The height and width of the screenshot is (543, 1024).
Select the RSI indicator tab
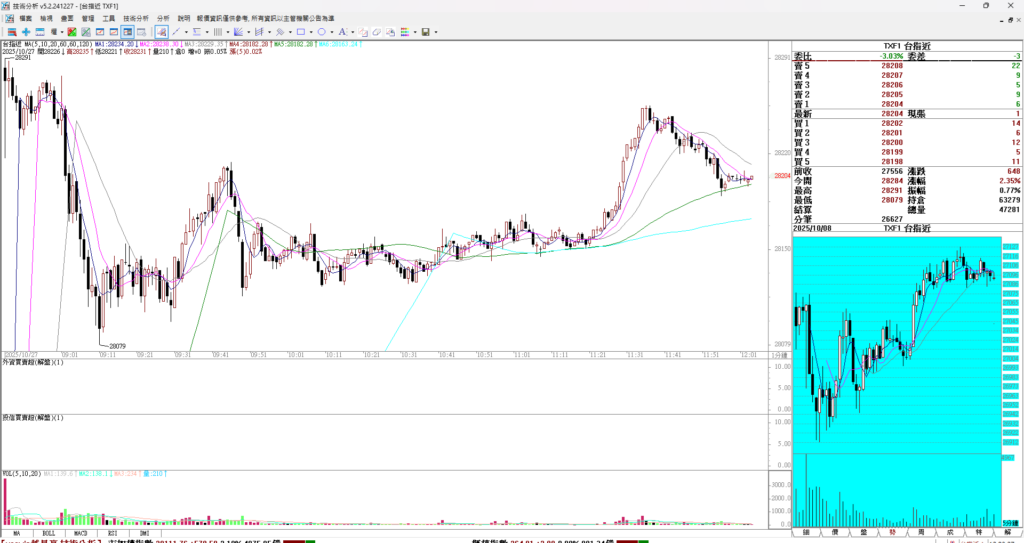coord(112,535)
